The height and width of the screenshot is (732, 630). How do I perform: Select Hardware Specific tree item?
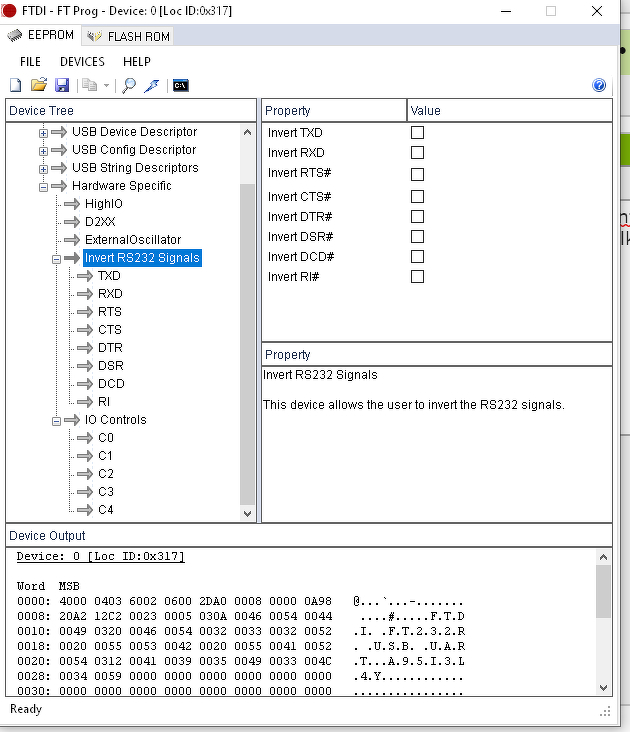point(122,186)
